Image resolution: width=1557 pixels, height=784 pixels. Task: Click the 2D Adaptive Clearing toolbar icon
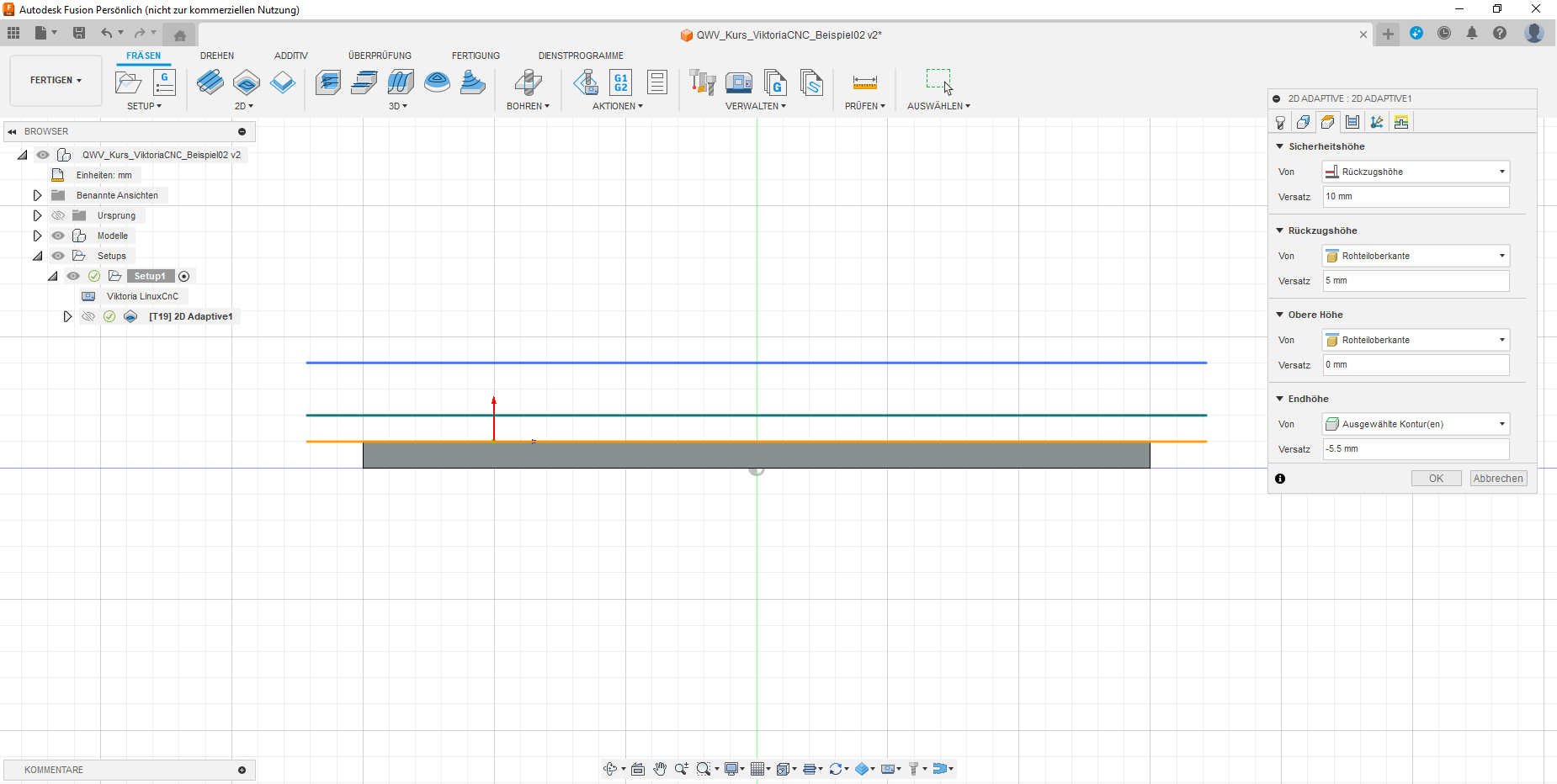coord(210,82)
